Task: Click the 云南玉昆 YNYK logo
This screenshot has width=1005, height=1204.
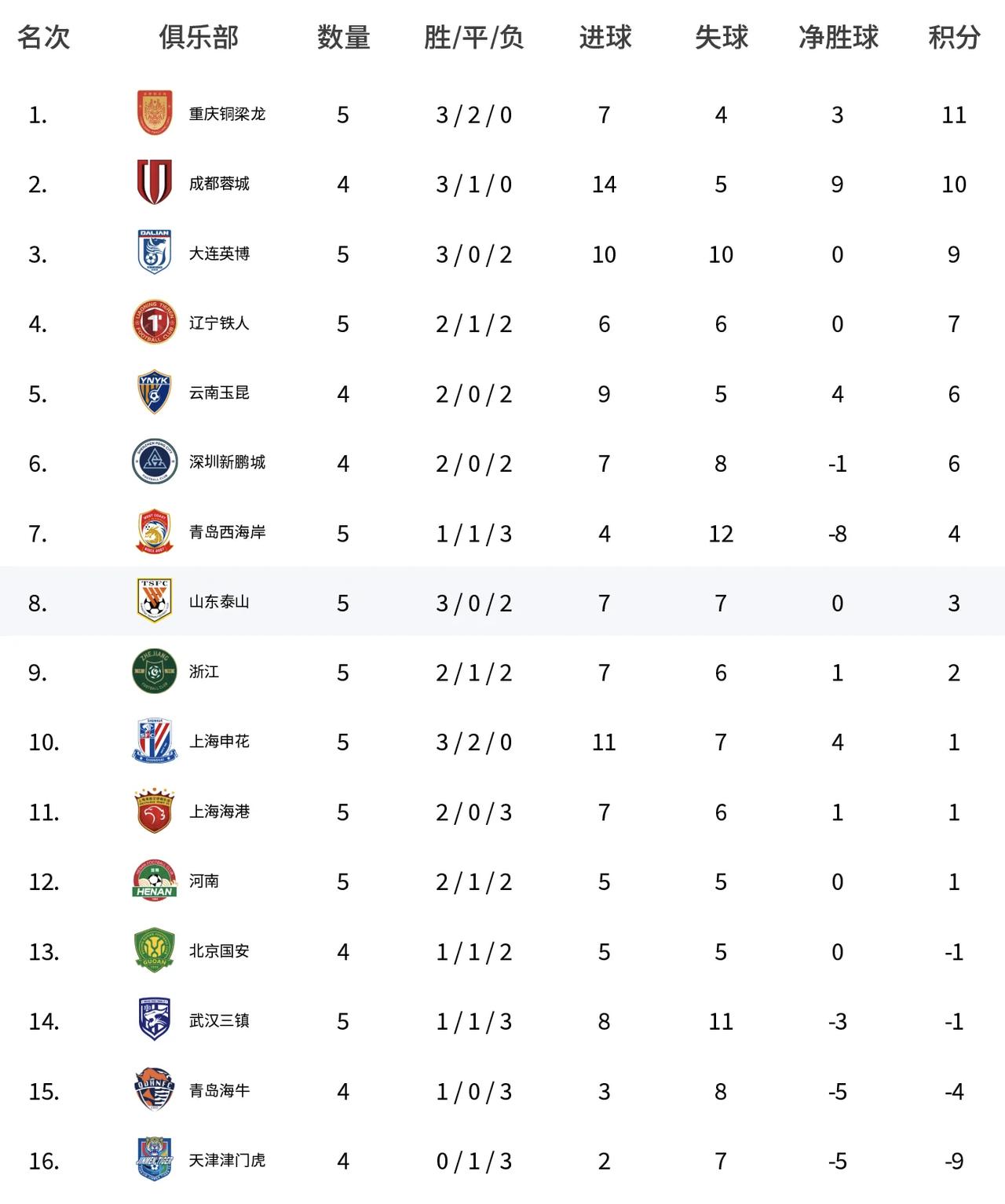Action: click(155, 392)
